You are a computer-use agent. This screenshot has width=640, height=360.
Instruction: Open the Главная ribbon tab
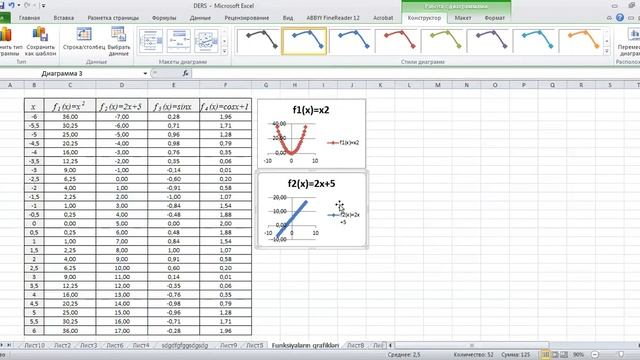pyautogui.click(x=29, y=18)
